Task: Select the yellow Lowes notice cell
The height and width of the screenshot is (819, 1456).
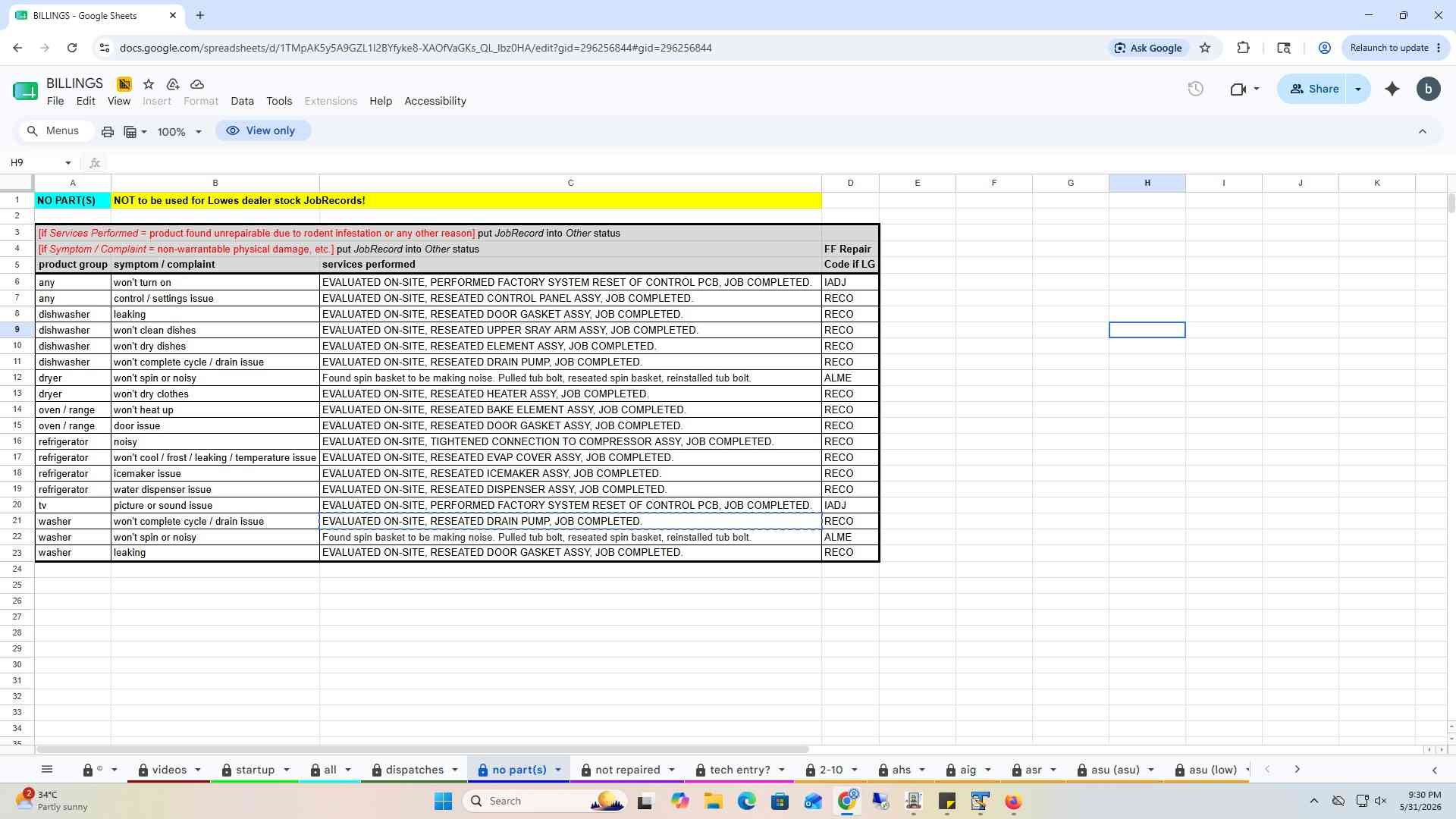Action: 466,201
